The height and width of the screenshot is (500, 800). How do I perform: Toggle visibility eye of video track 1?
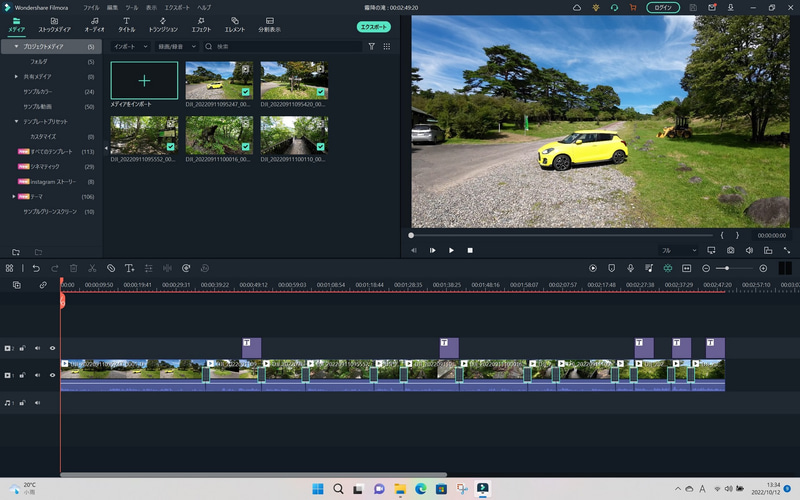point(52,375)
